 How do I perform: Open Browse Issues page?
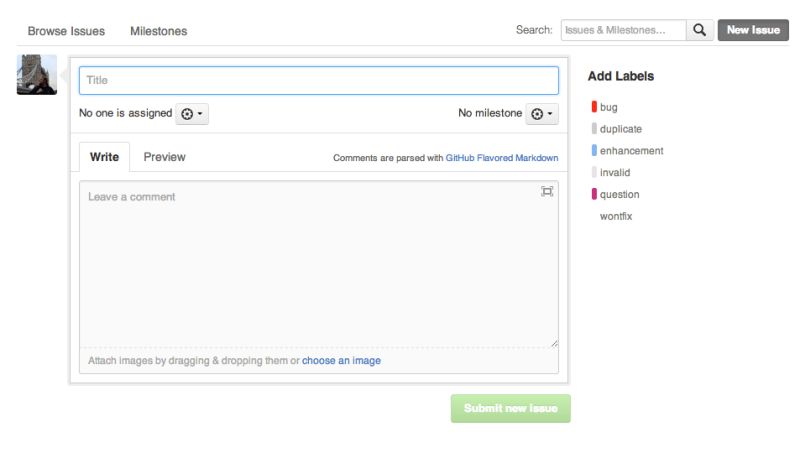[66, 31]
